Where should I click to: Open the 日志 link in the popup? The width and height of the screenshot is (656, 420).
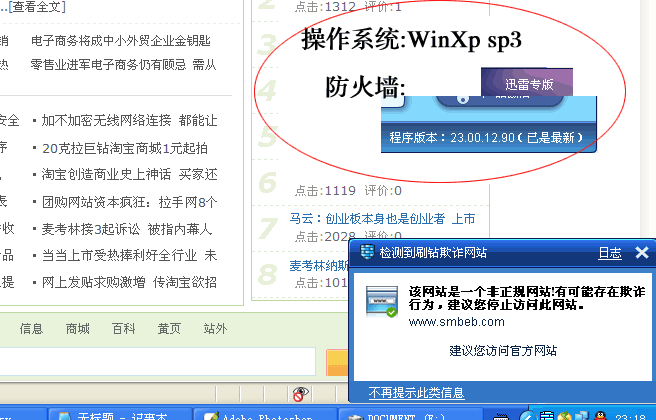[610, 253]
